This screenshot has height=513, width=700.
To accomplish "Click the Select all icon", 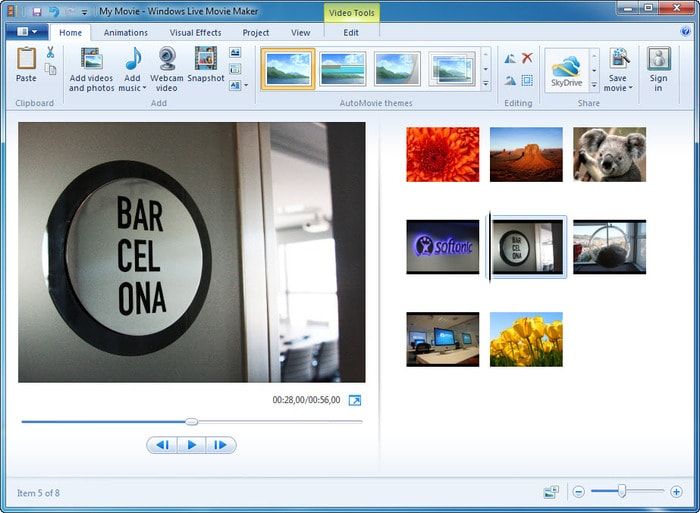I will (x=527, y=80).
